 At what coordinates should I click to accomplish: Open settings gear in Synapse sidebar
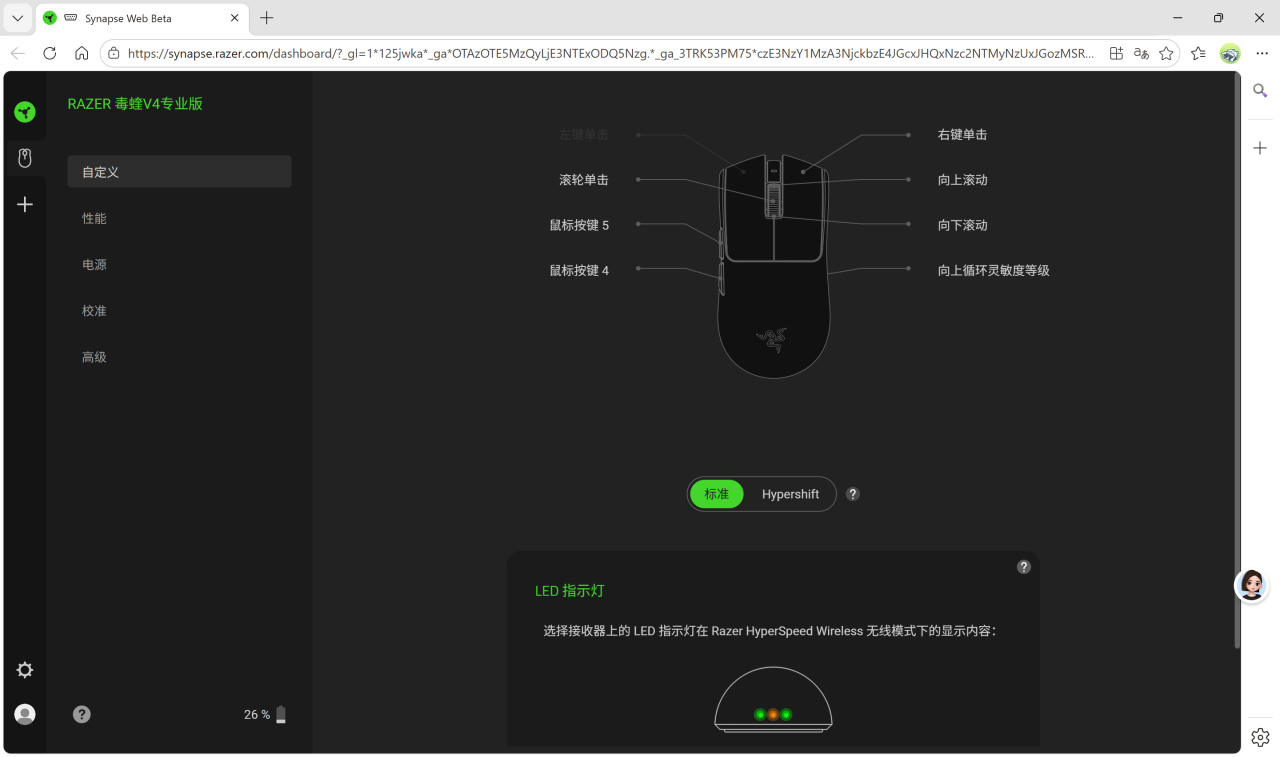click(25, 670)
